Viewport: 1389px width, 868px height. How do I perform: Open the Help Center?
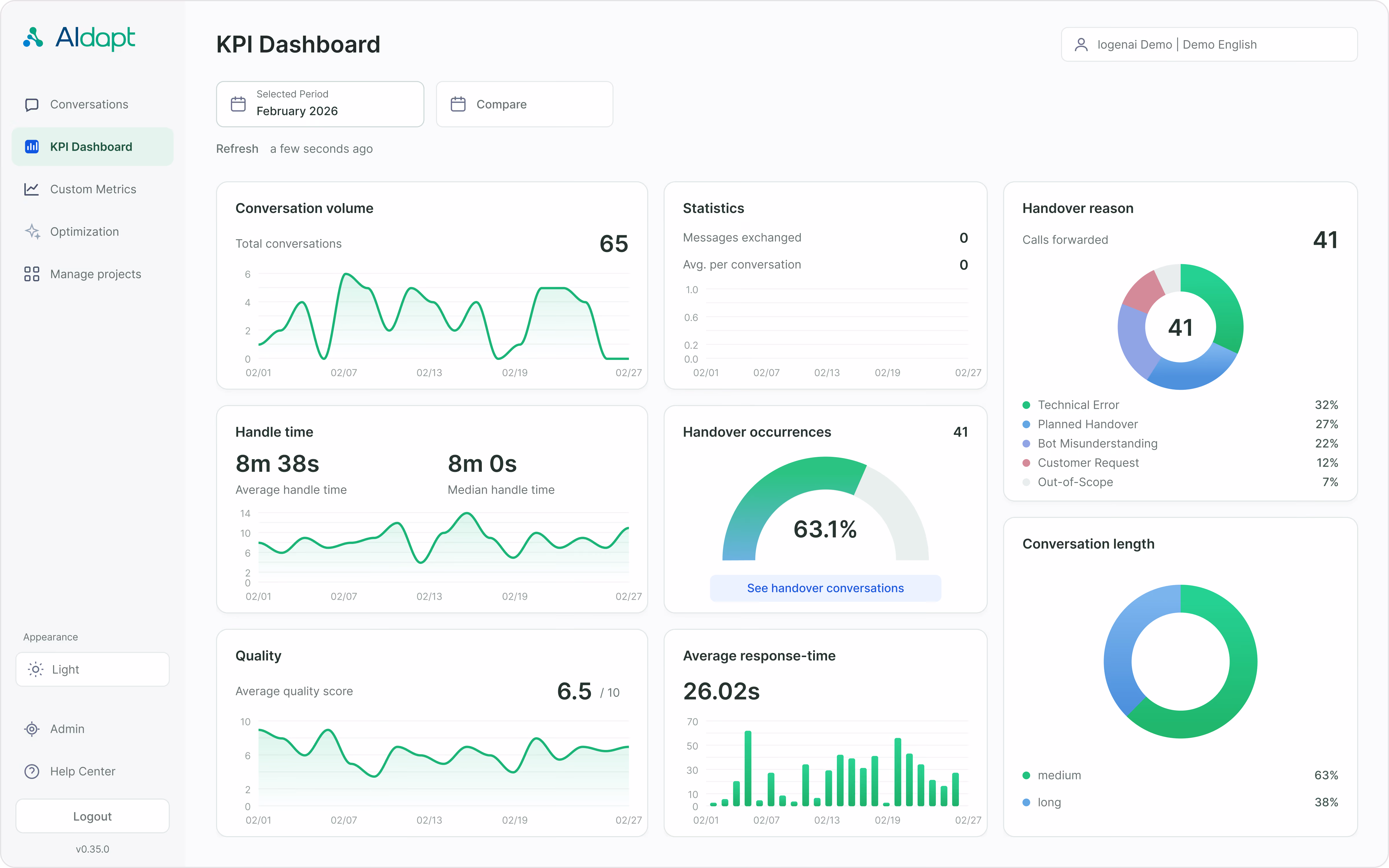(92, 772)
